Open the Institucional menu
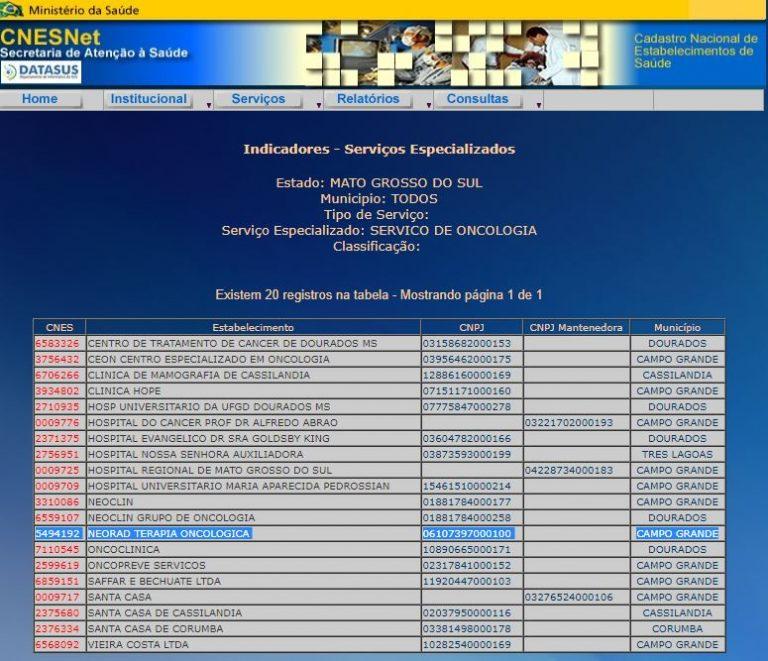The width and height of the screenshot is (768, 661). tap(148, 99)
